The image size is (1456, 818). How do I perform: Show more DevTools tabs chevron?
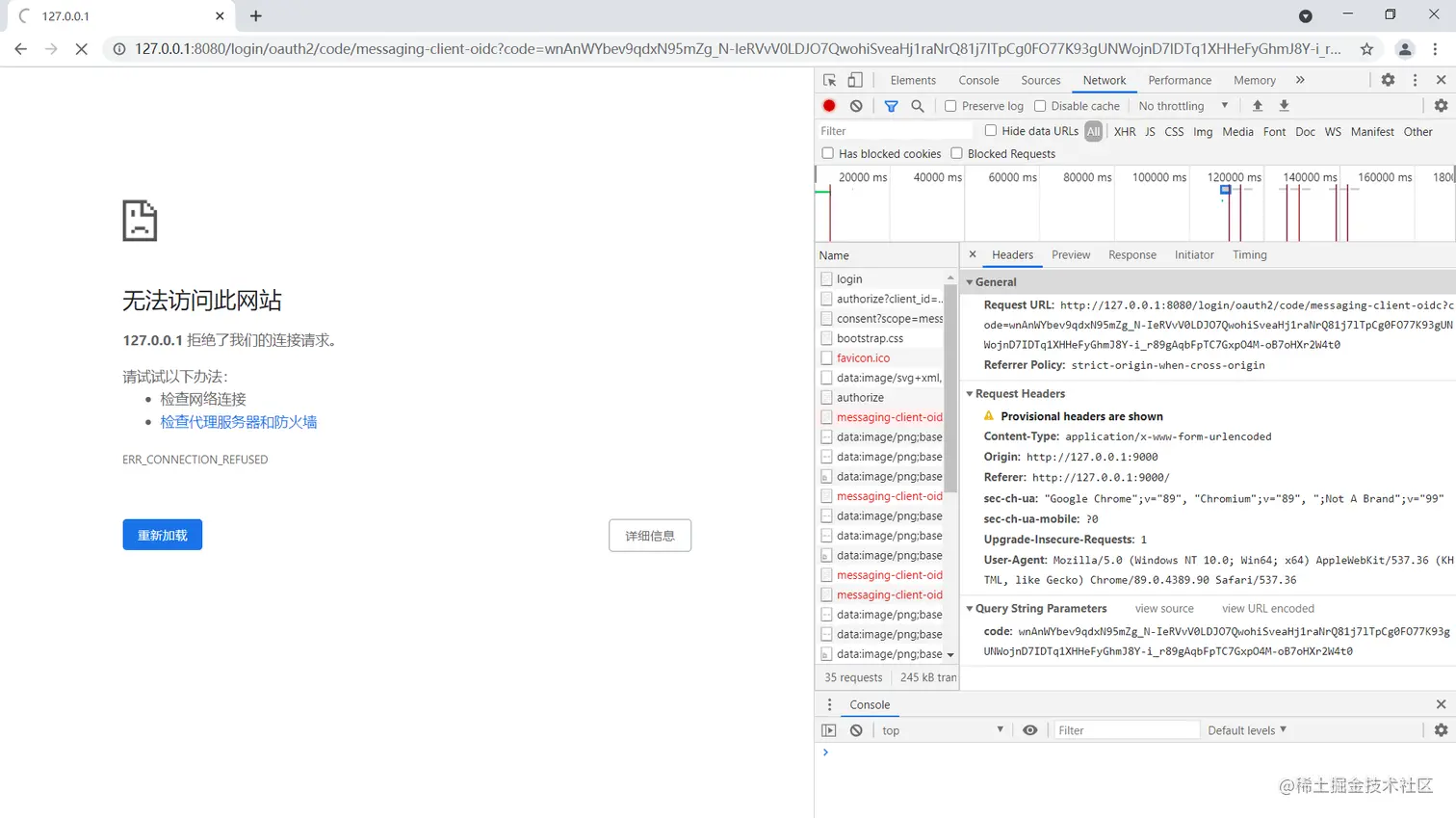click(x=1300, y=80)
